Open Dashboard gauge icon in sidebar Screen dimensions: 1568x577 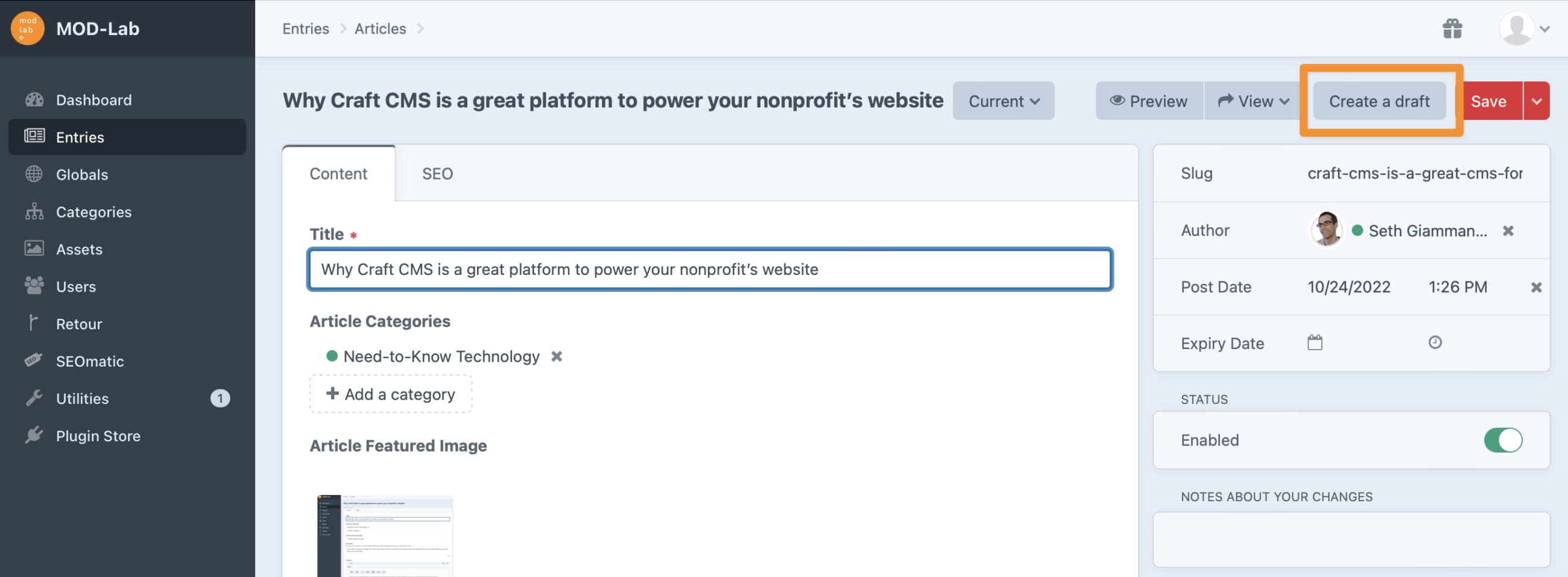34,99
